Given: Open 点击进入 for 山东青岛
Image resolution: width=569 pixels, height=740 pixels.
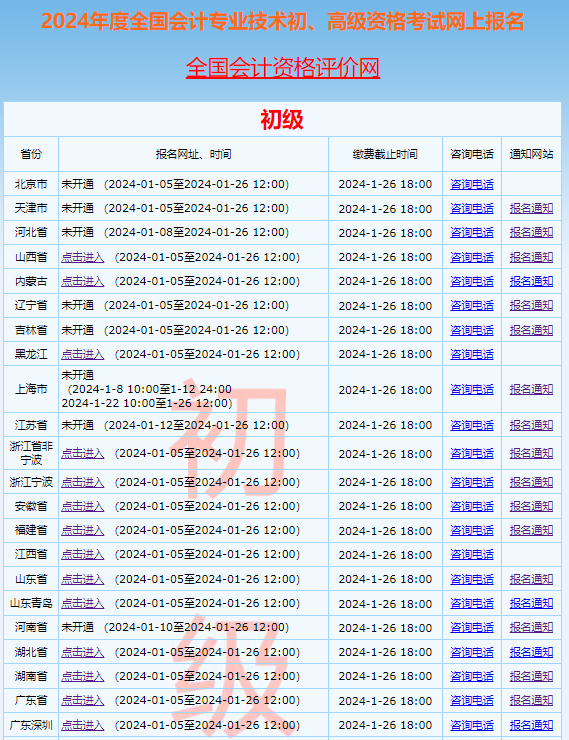Looking at the screenshot, I should 83,603.
